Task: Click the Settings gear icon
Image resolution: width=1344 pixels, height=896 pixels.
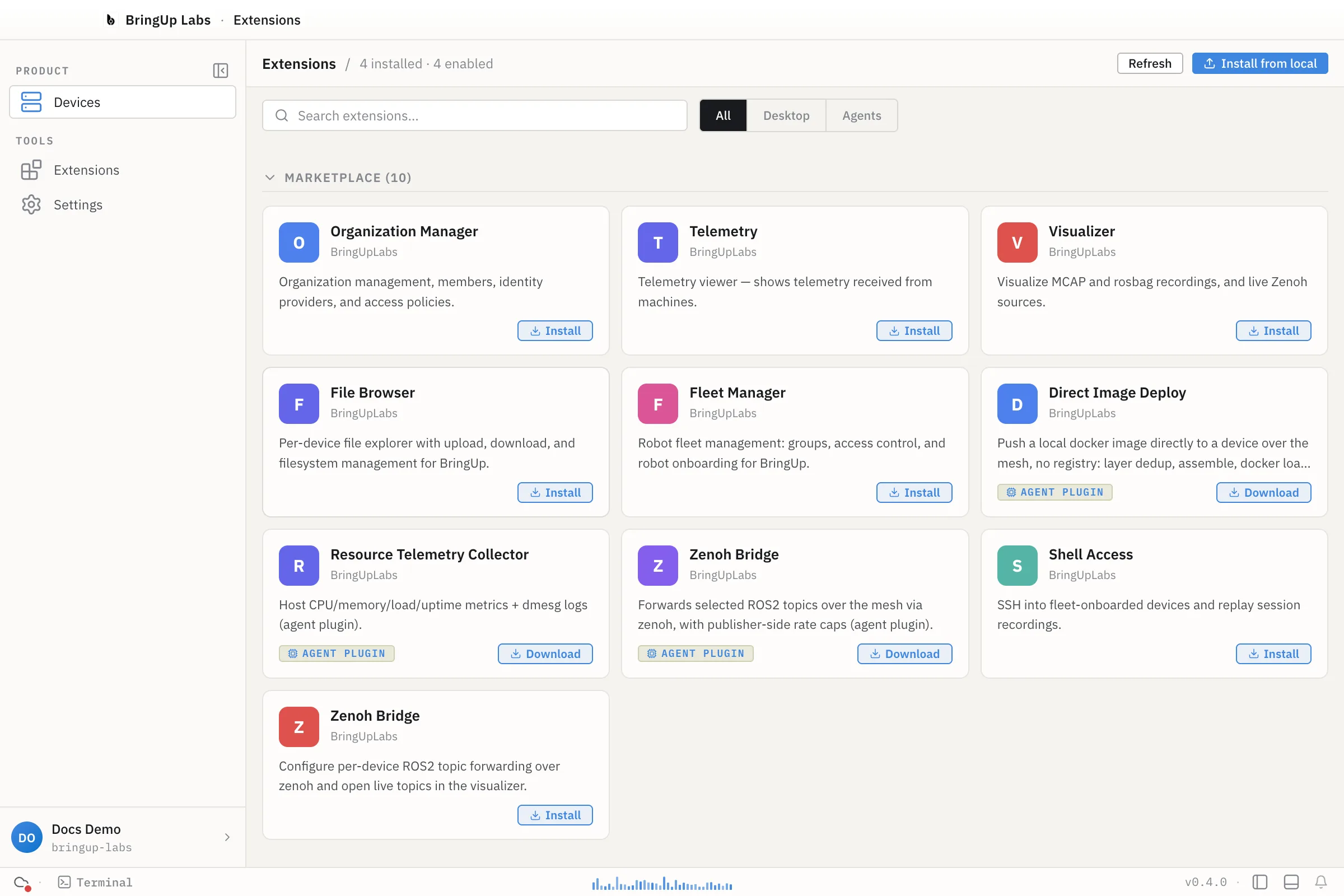Action: point(31,204)
